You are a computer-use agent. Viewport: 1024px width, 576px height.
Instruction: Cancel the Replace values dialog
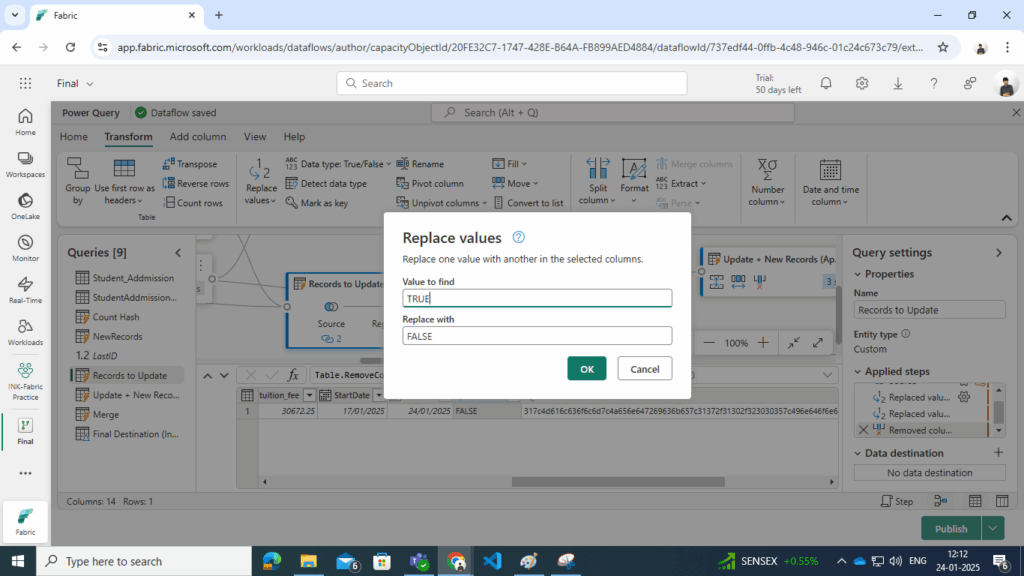pyautogui.click(x=645, y=369)
